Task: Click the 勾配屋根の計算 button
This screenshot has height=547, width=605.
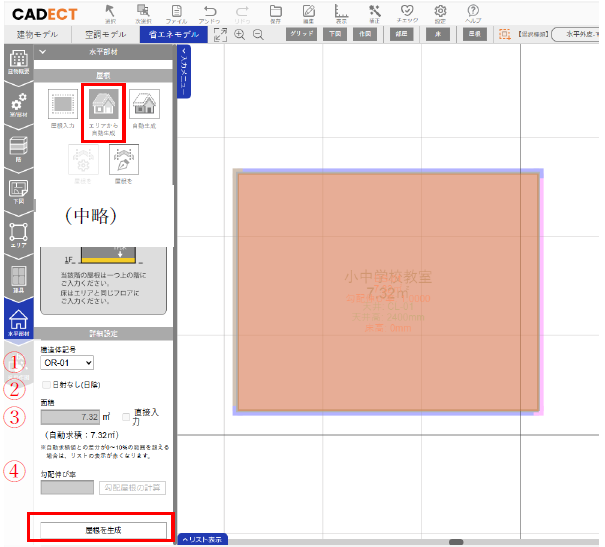Action: click(133, 488)
